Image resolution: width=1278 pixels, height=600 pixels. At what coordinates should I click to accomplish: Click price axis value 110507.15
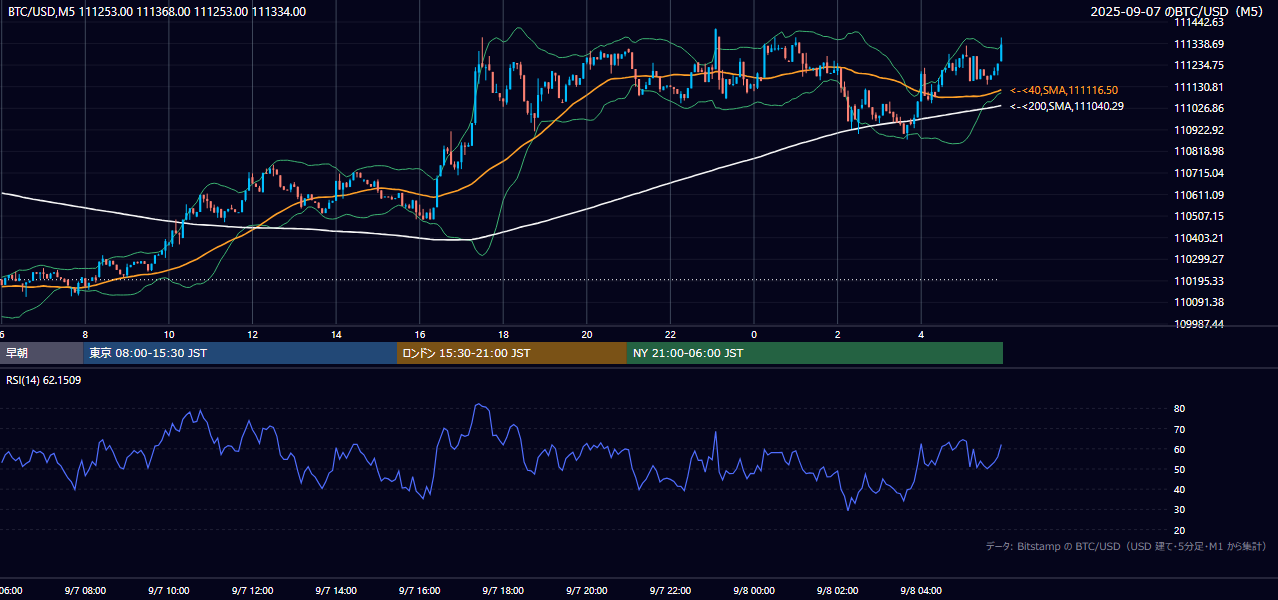[1199, 216]
